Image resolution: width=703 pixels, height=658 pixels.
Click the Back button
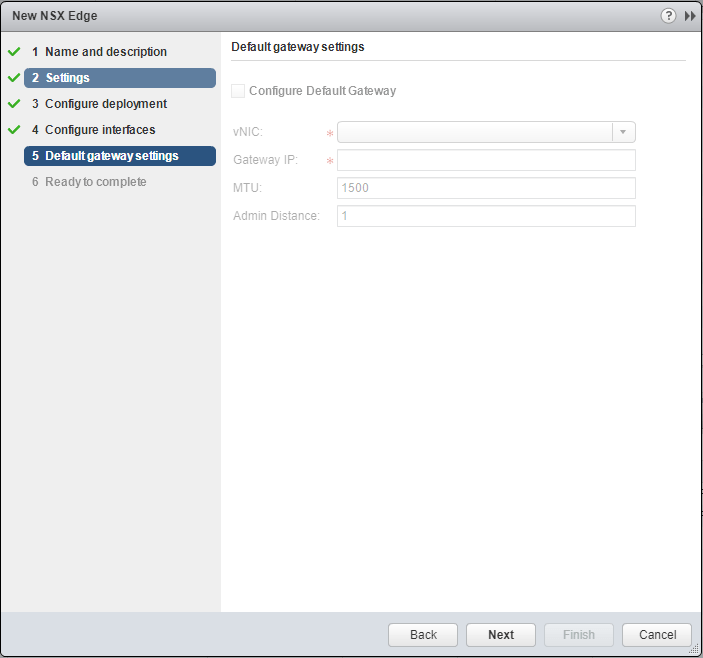(x=423, y=635)
